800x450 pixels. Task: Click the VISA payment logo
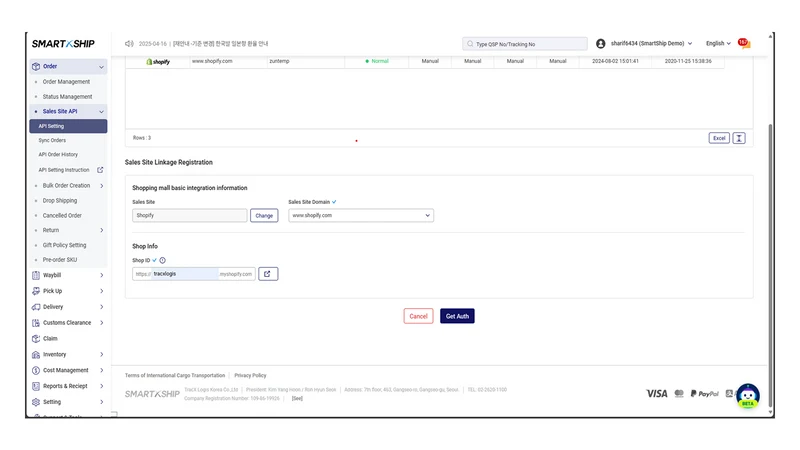coord(657,393)
